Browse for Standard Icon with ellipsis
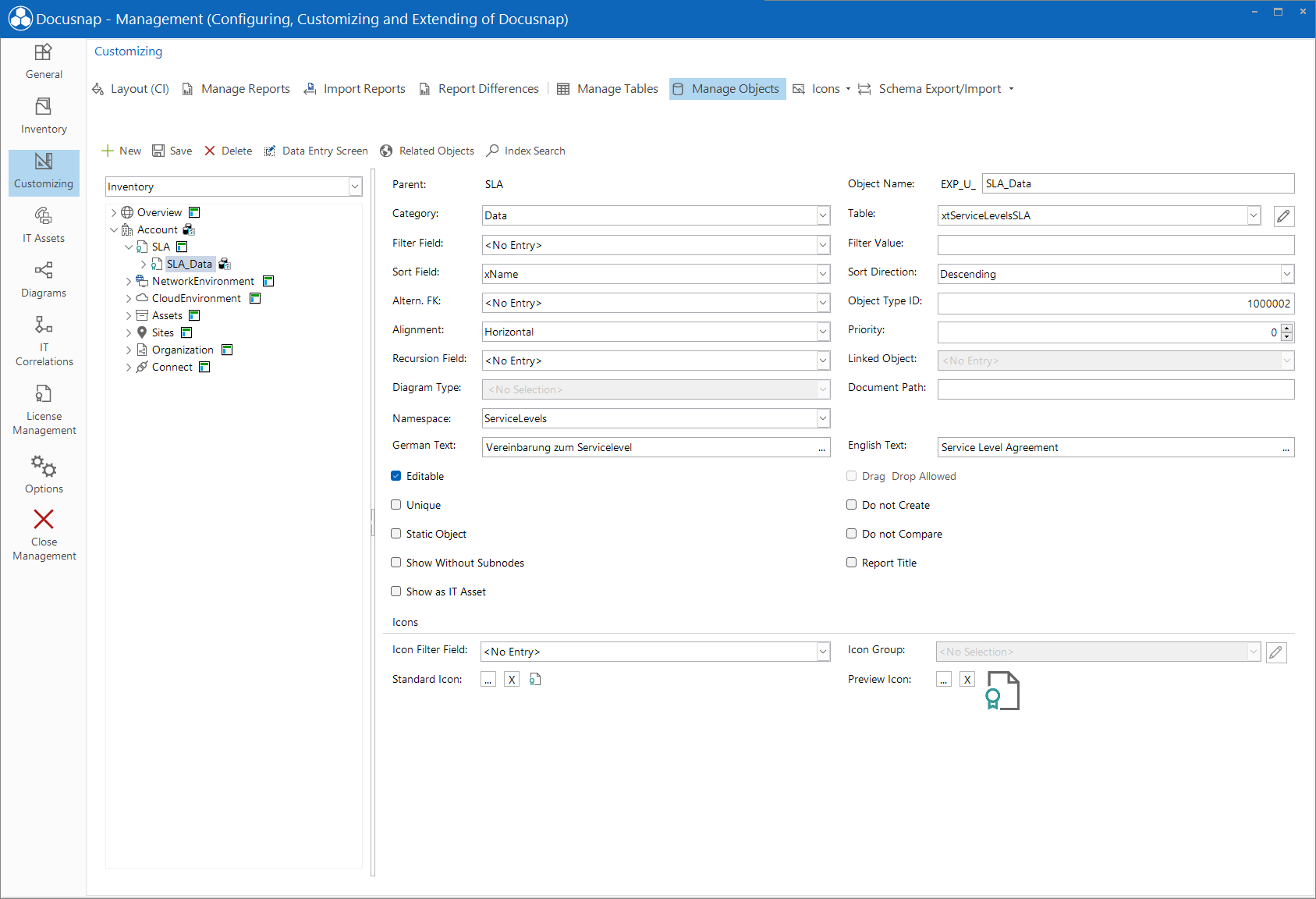This screenshot has height=899, width=1316. click(x=488, y=680)
